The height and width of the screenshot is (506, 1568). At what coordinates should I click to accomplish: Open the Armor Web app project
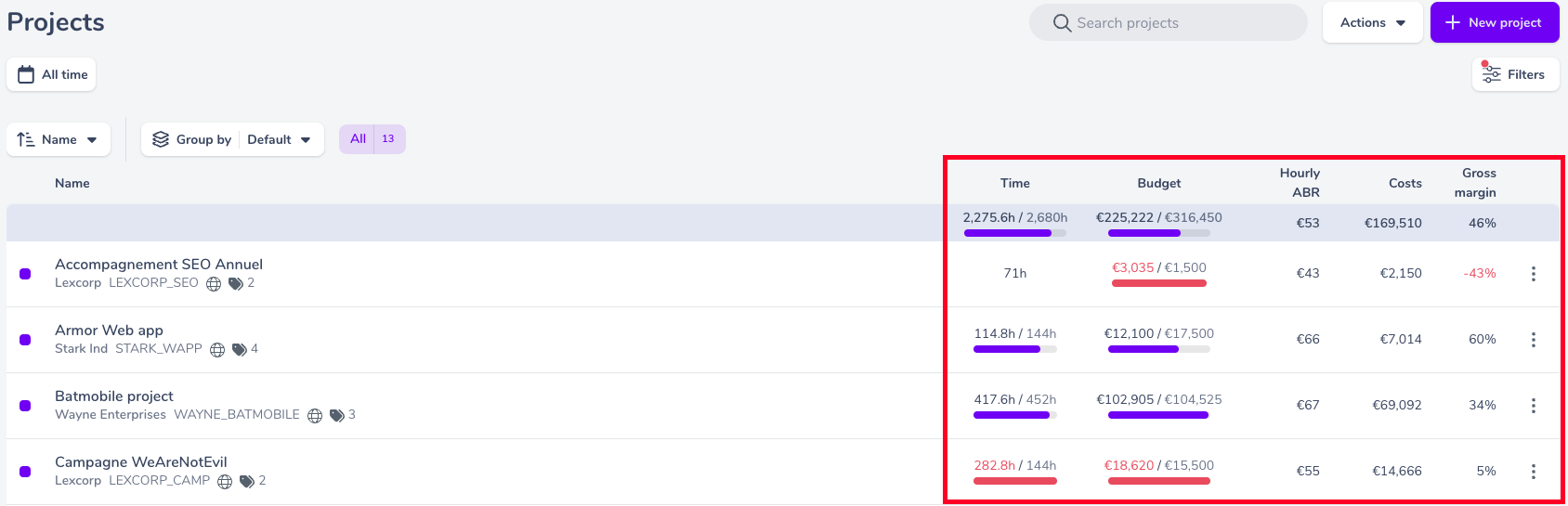pos(109,331)
